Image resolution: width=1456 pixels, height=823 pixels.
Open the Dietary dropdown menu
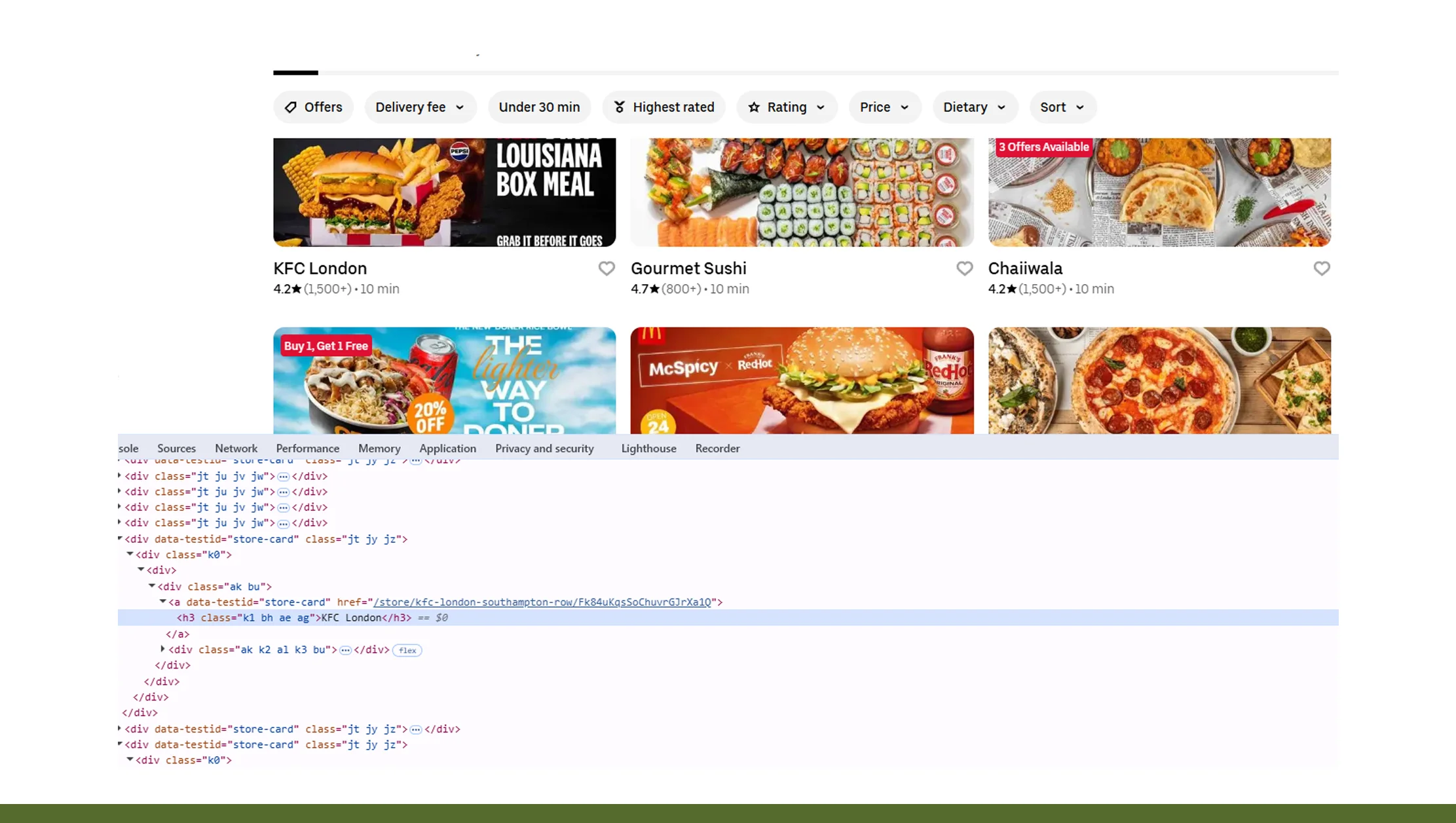coord(974,107)
